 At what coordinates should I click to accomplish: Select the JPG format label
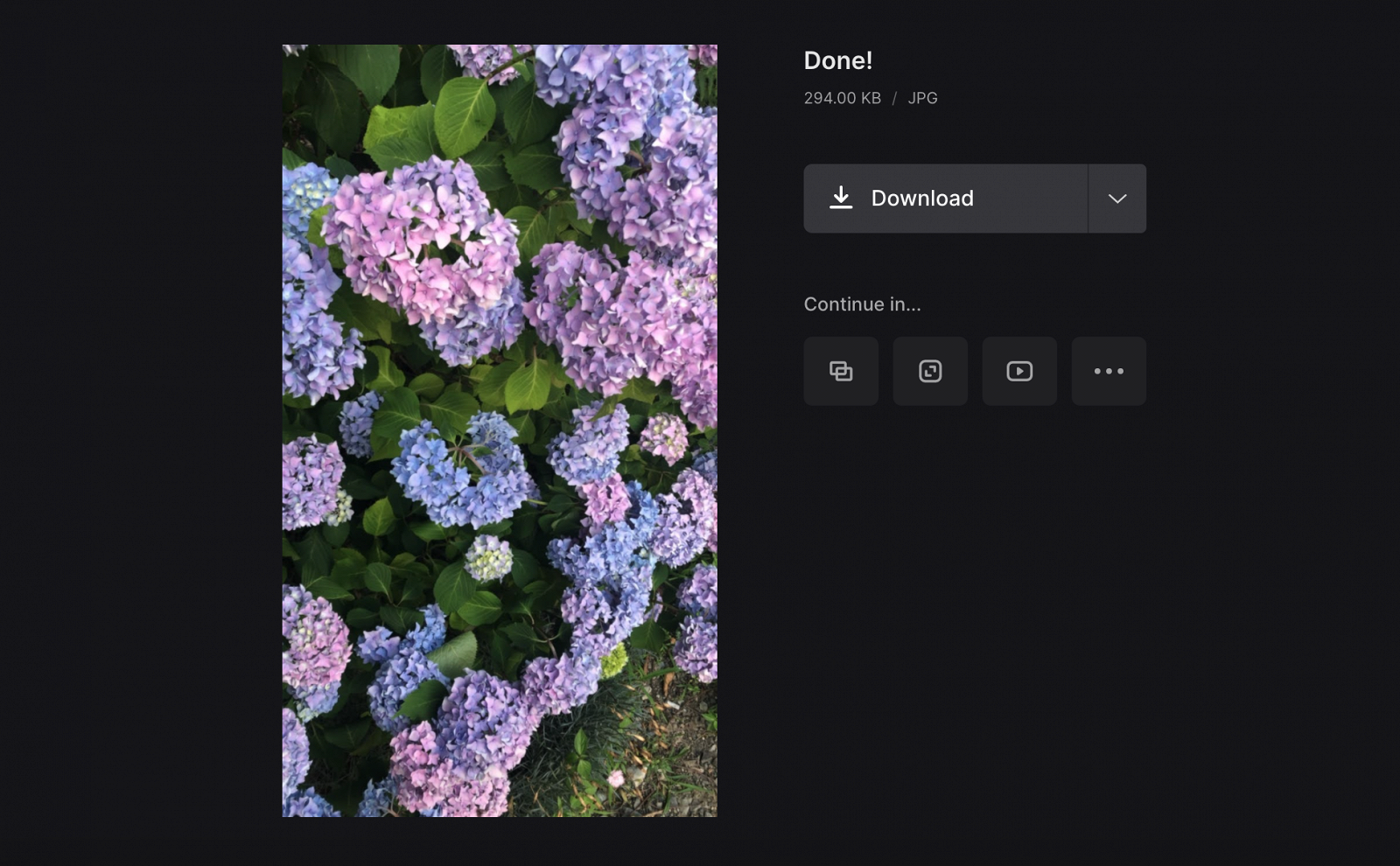pyautogui.click(x=923, y=98)
